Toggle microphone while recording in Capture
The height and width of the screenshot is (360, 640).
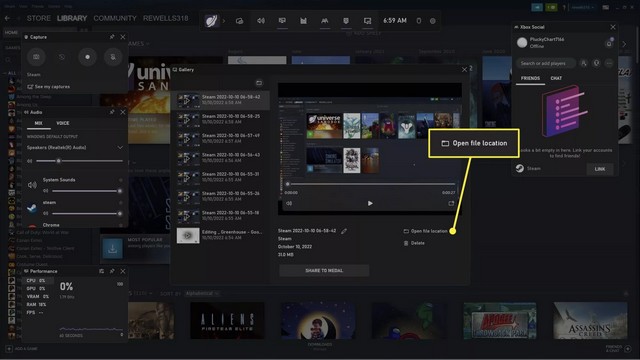click(x=113, y=57)
